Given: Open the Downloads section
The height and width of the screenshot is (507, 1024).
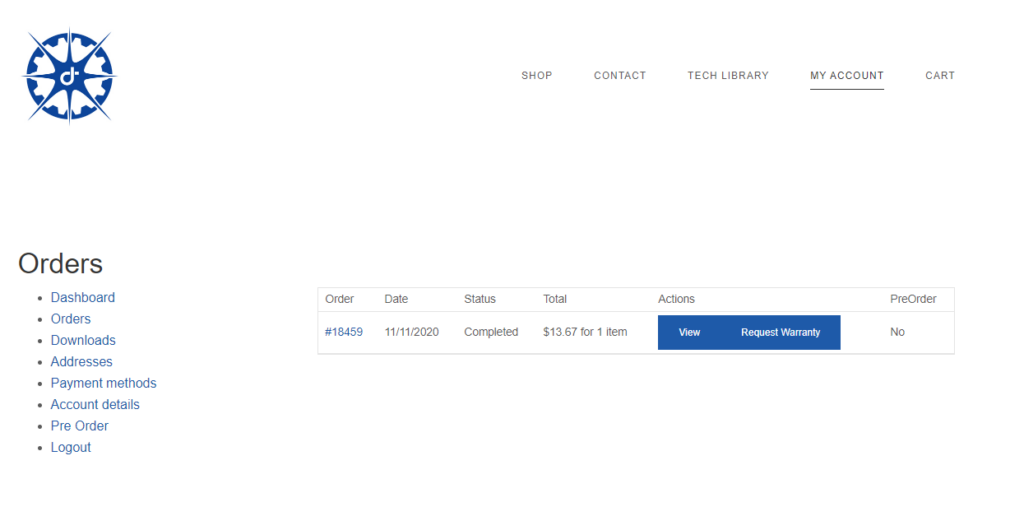Looking at the screenshot, I should (x=83, y=341).
